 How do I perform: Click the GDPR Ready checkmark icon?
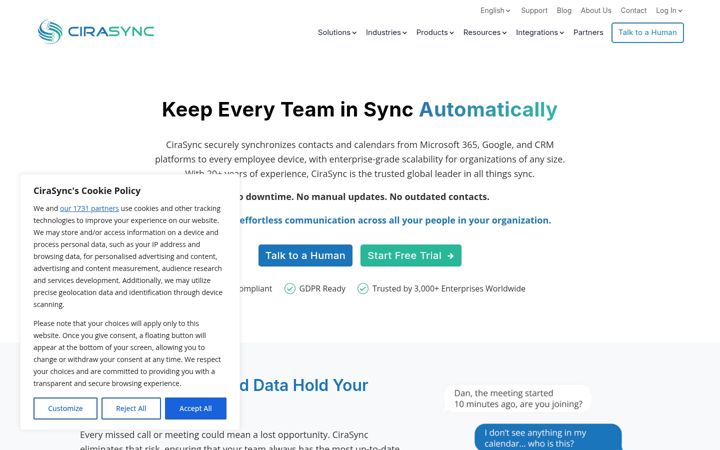click(290, 288)
